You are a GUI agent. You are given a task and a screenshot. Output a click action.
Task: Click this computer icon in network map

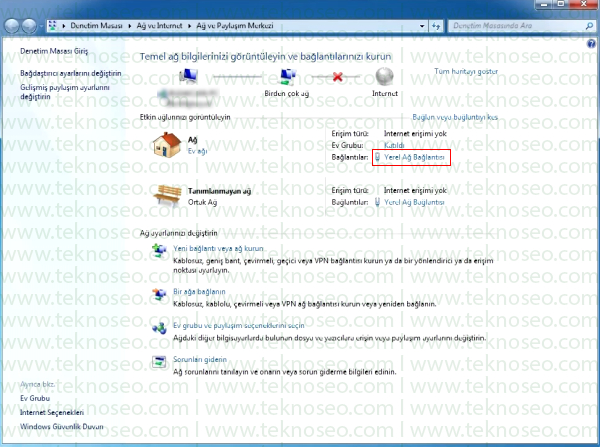[188, 76]
